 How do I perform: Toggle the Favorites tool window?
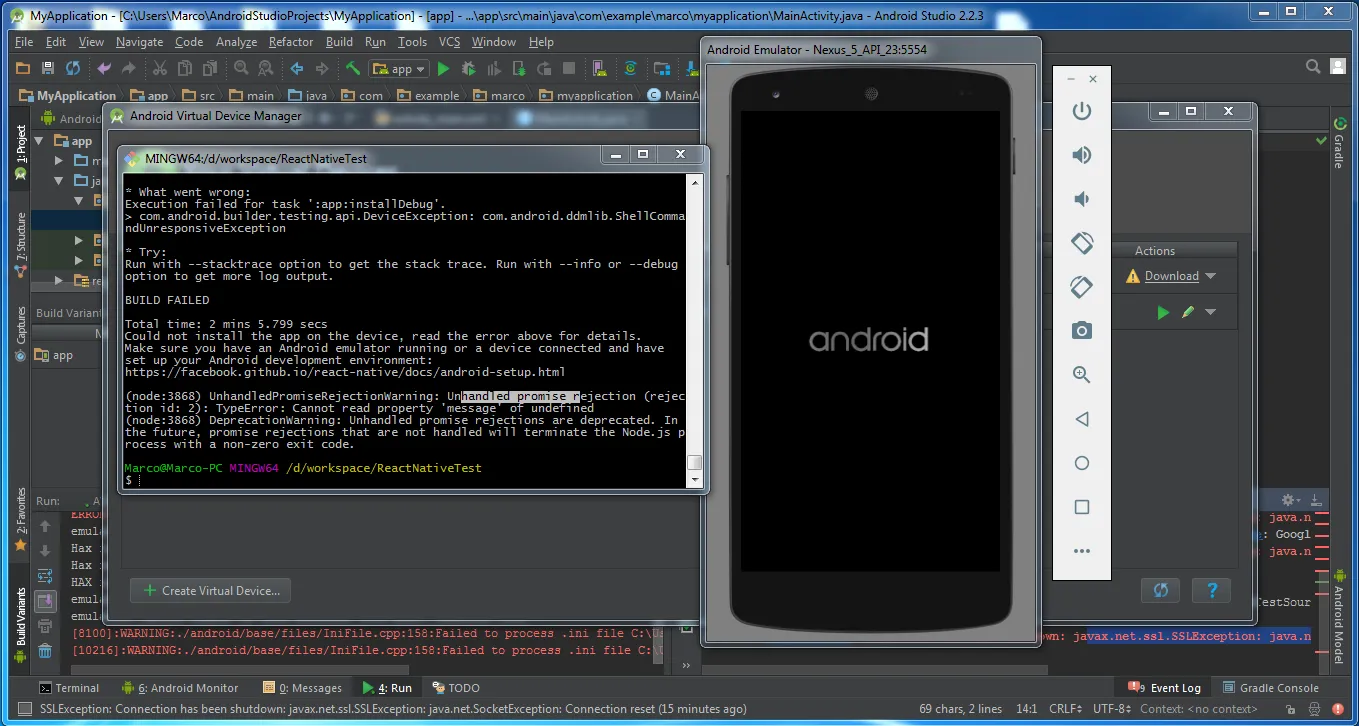[20, 519]
